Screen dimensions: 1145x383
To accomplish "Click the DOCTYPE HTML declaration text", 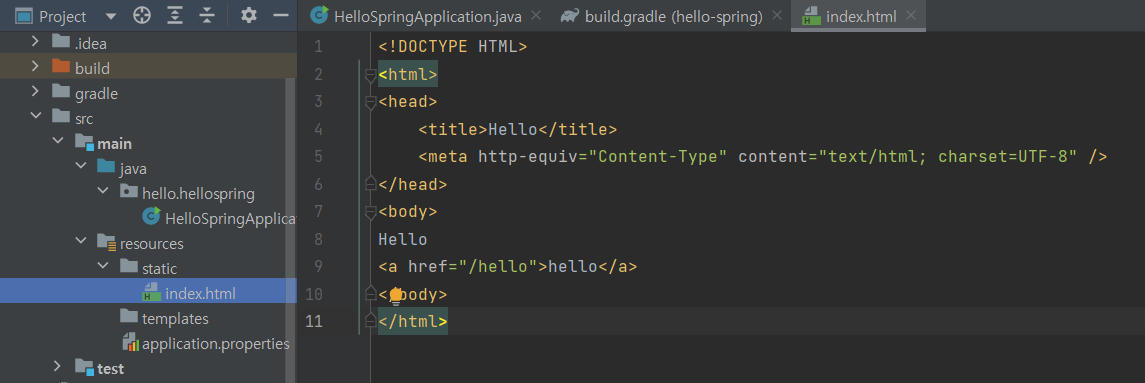I will 453,47.
